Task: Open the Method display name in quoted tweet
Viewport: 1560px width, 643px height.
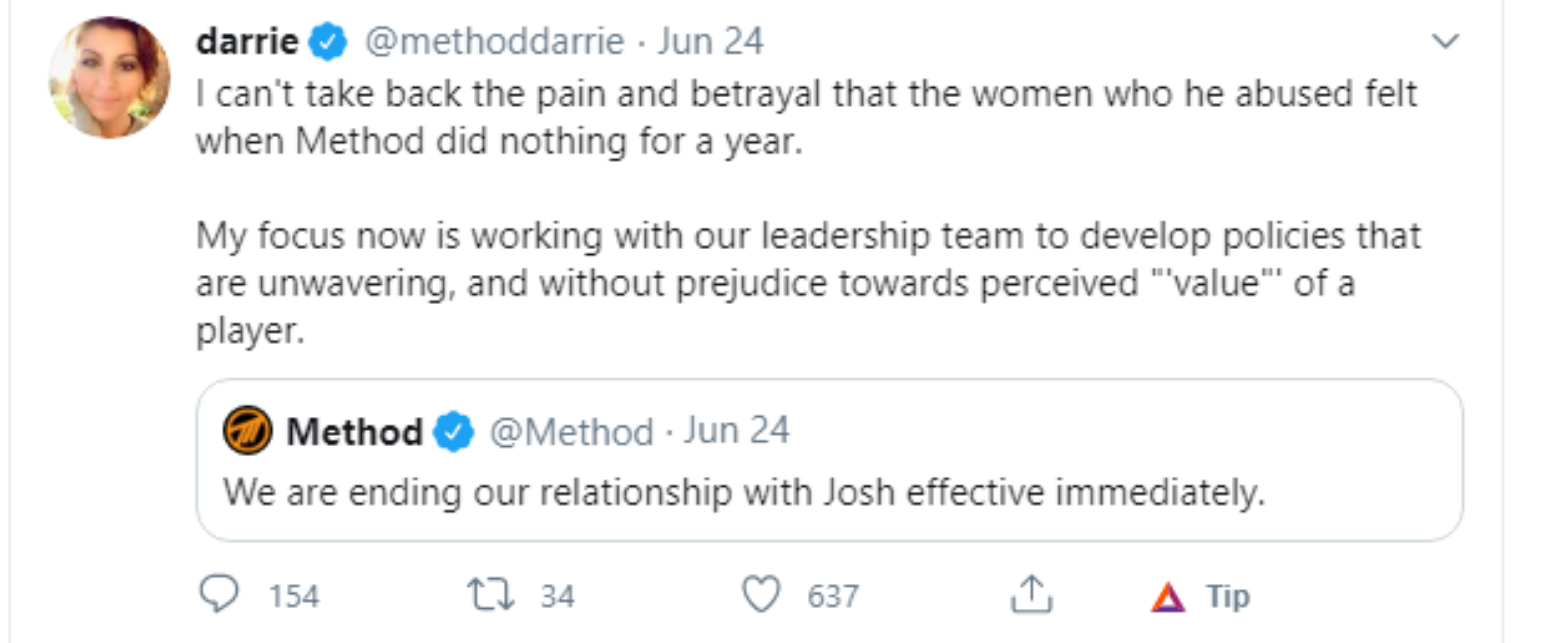Action: point(354,432)
